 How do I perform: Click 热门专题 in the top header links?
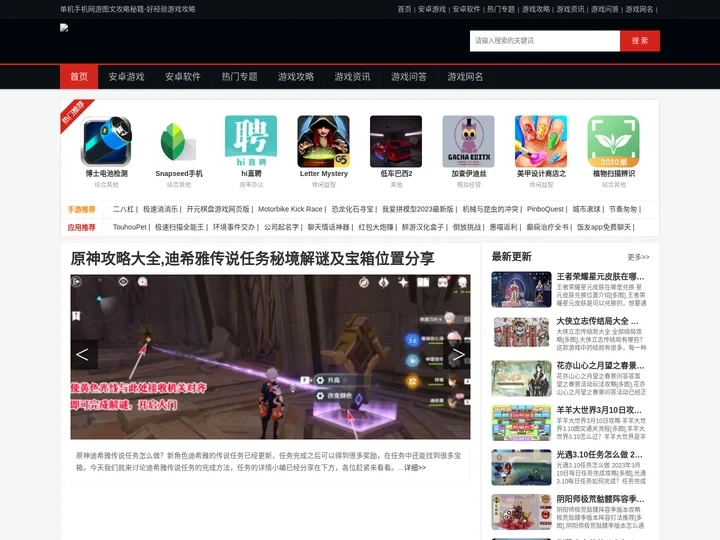click(x=501, y=9)
